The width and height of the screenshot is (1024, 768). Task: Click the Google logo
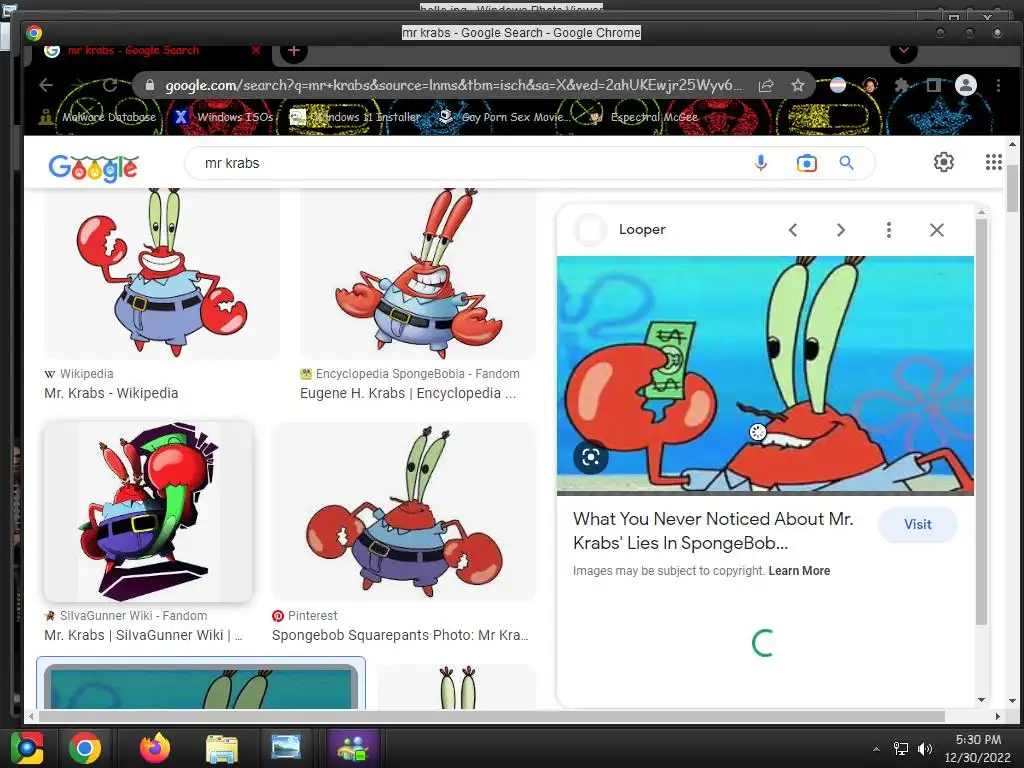[x=93, y=167]
